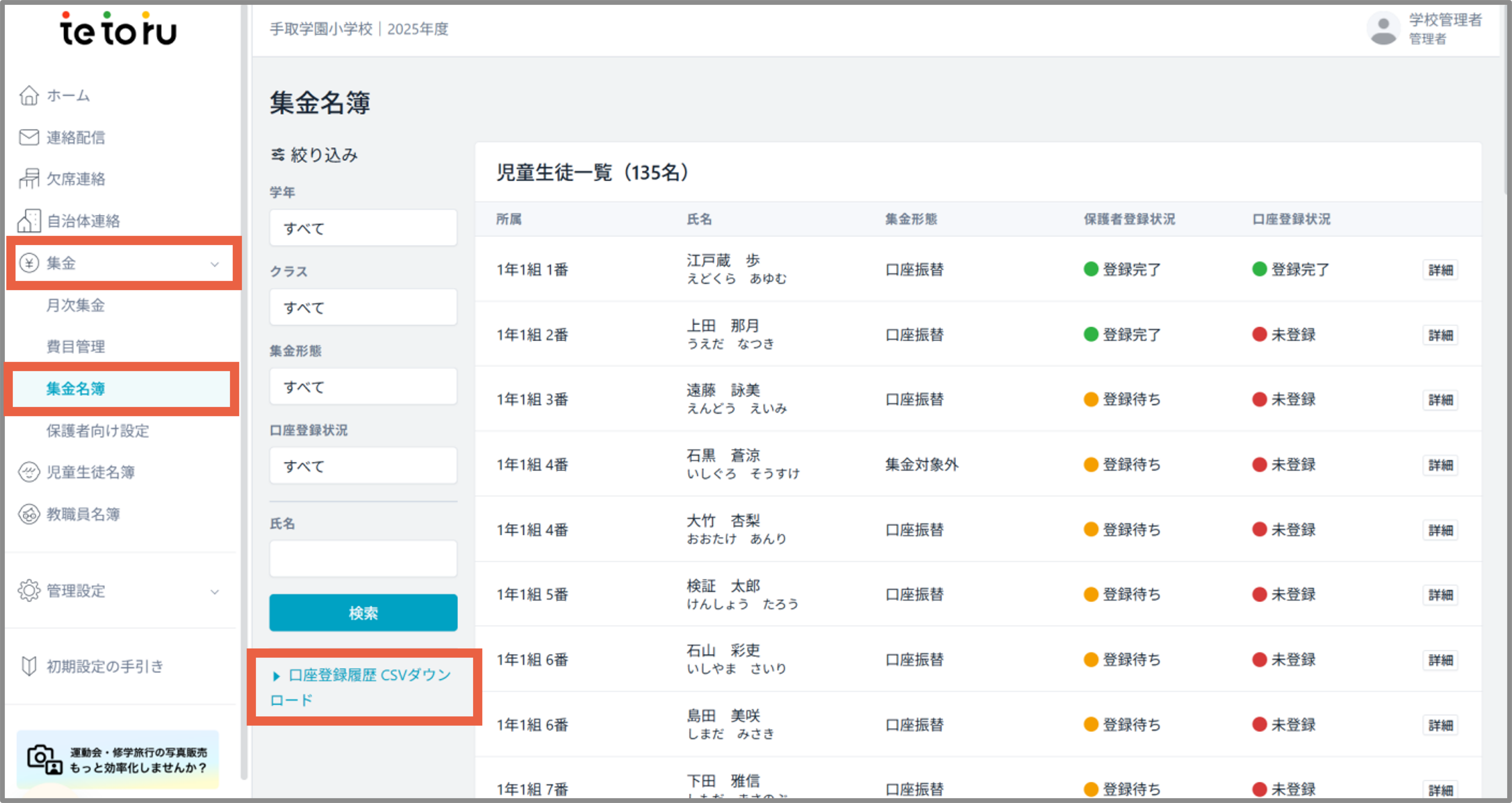Collapse the 集金 menu chevron
Screen dimensions: 1512x803
pyautogui.click(x=215, y=264)
